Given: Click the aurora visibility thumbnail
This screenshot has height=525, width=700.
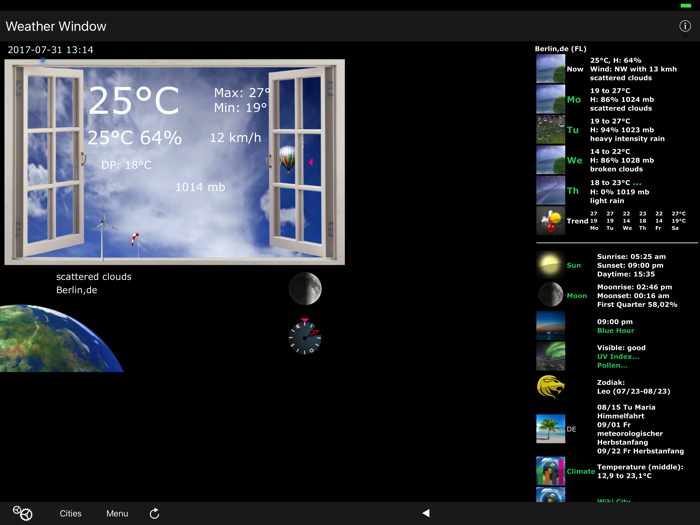Looking at the screenshot, I should [x=550, y=356].
